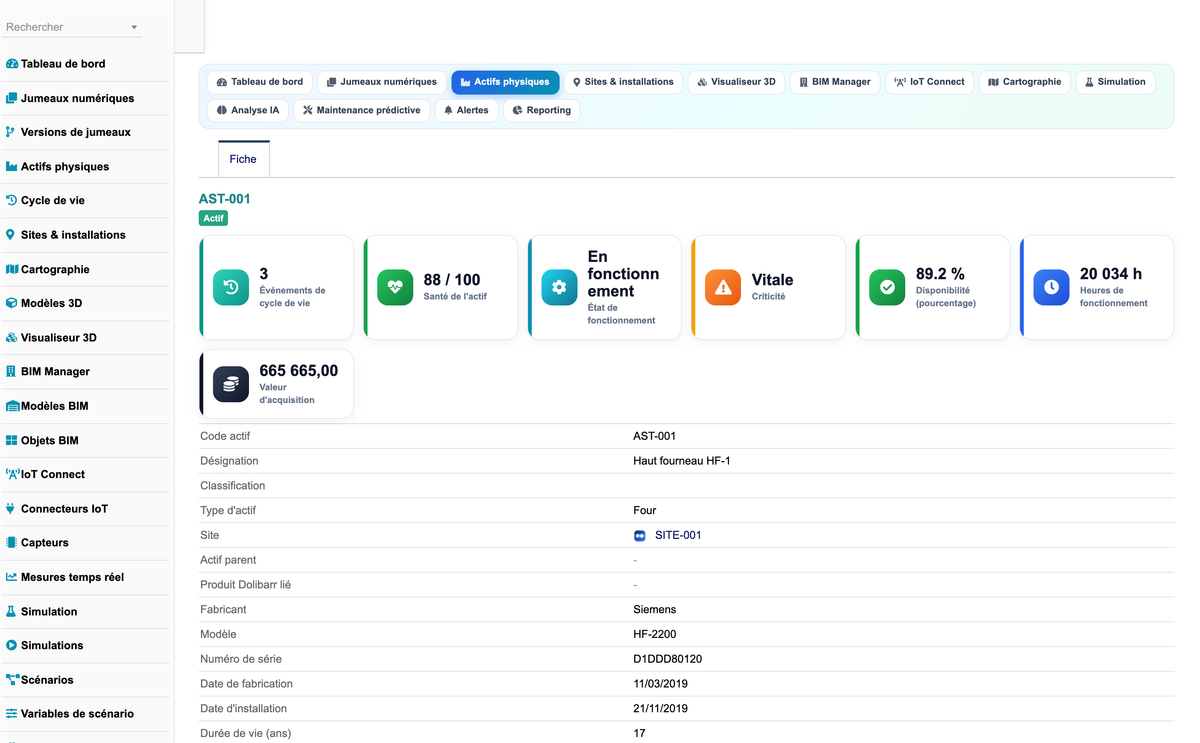Select the Fiche tab
This screenshot has width=1200, height=743.
(243, 159)
